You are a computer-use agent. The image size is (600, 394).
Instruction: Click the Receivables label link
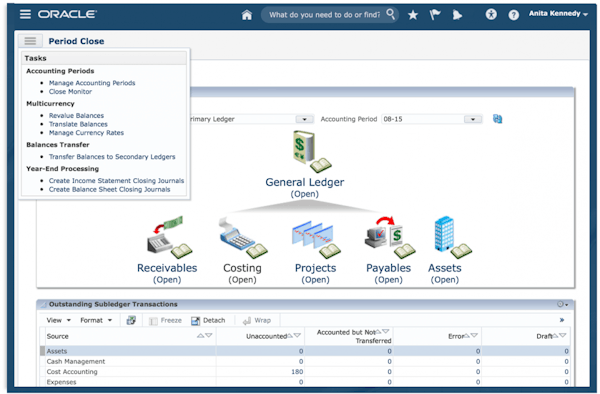(x=167, y=268)
